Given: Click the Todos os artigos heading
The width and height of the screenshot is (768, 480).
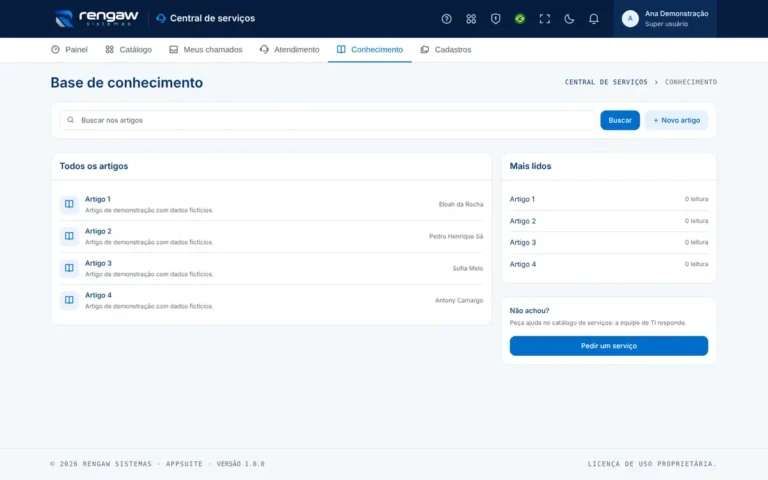Looking at the screenshot, I should pos(94,166).
